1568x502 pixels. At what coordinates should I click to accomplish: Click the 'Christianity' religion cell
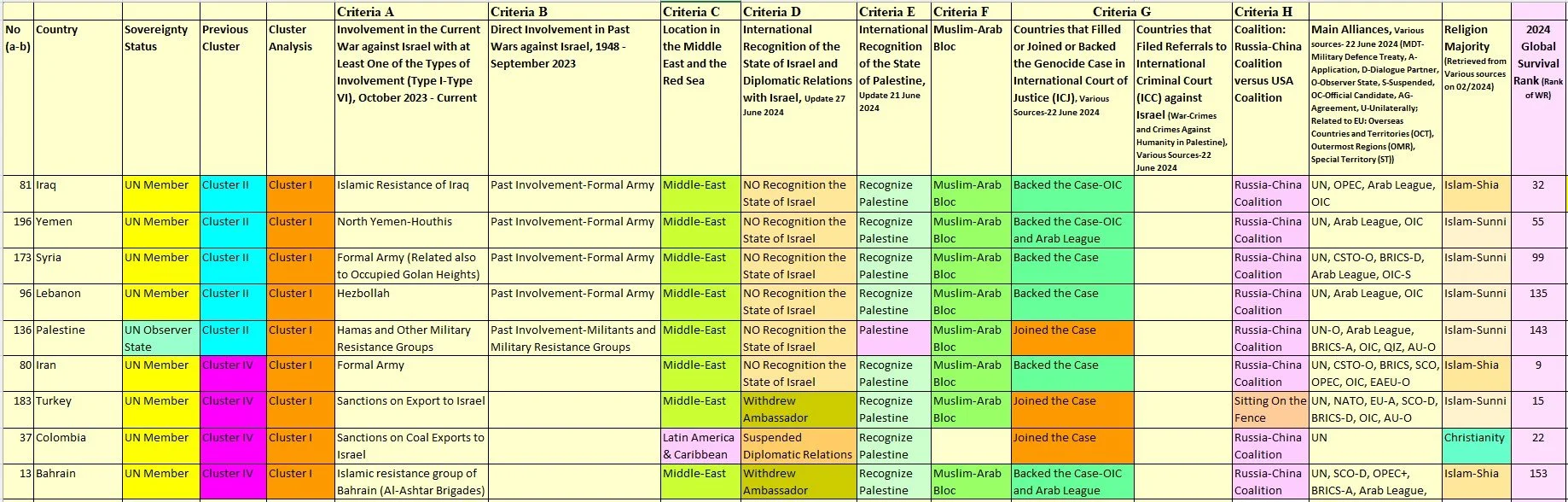pos(1476,446)
